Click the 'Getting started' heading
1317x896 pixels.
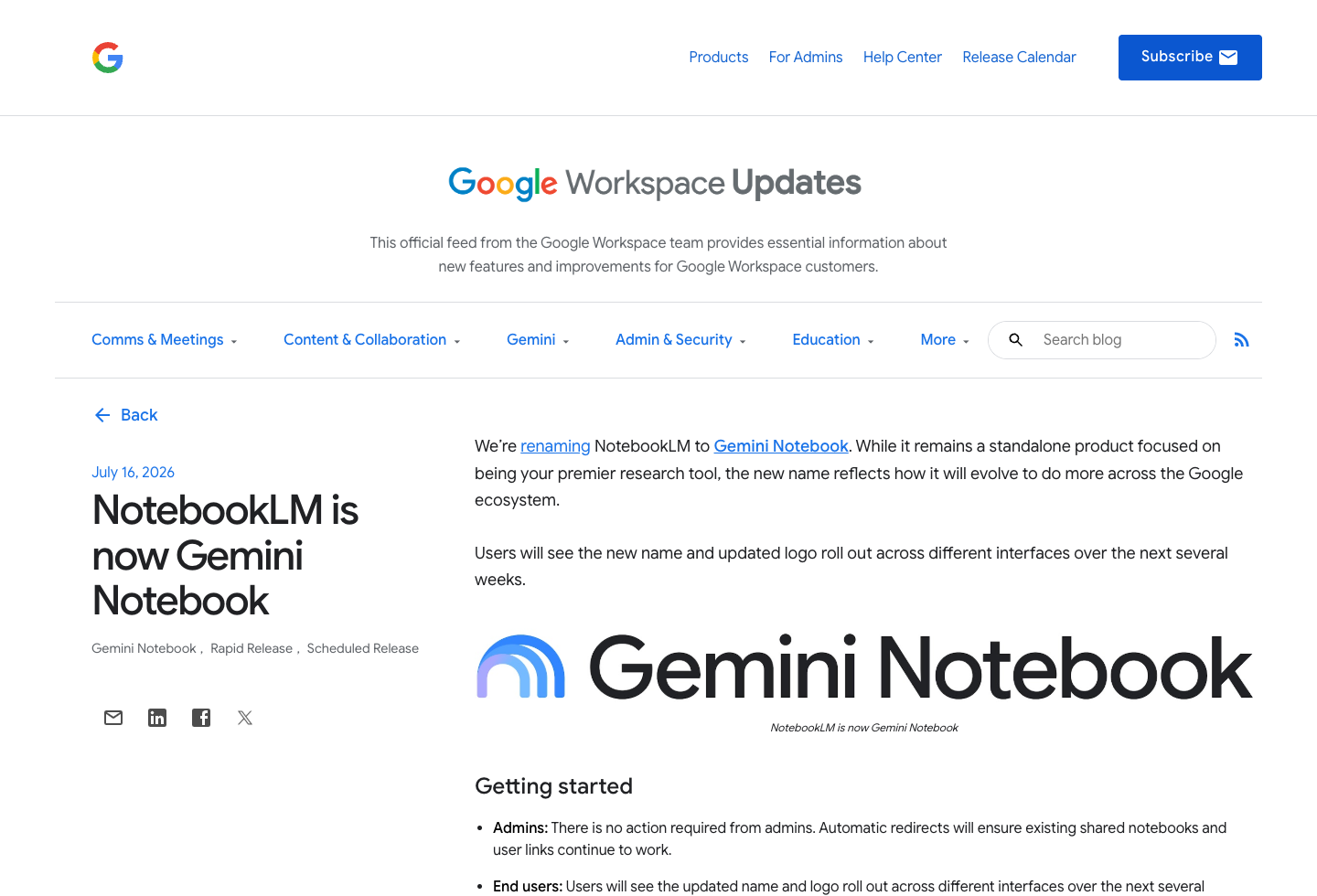[553, 786]
